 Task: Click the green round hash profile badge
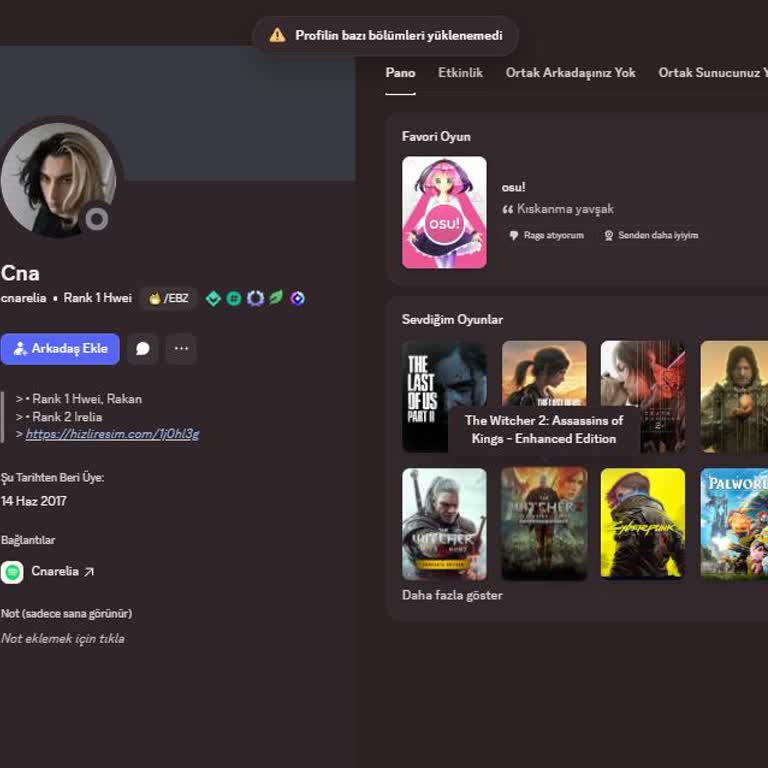pos(234,298)
